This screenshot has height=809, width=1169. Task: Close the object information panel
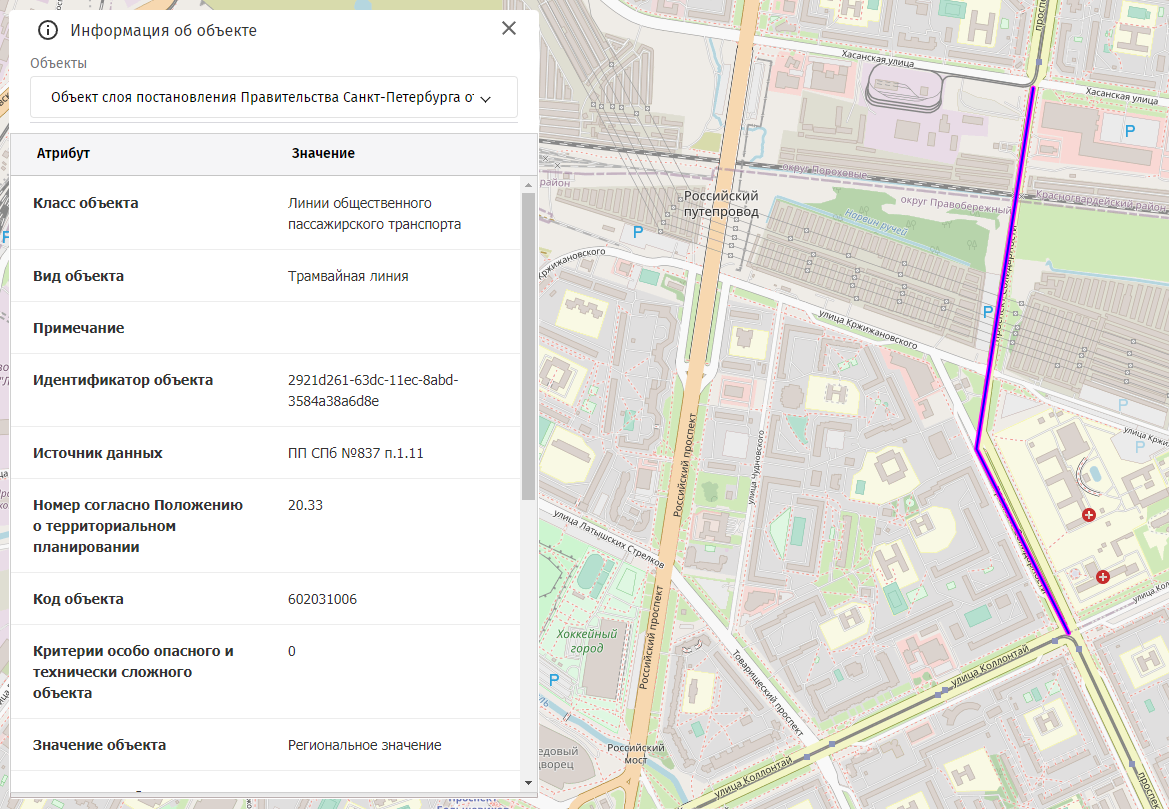tap(509, 28)
